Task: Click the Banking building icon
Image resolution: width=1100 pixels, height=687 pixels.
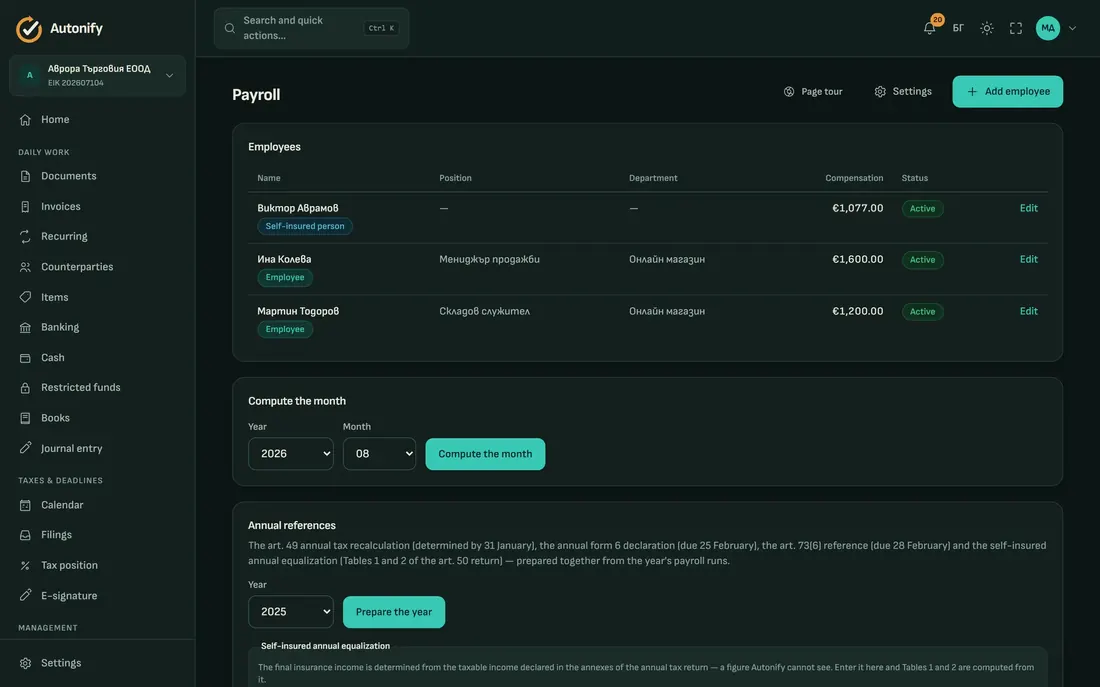Action: point(25,327)
